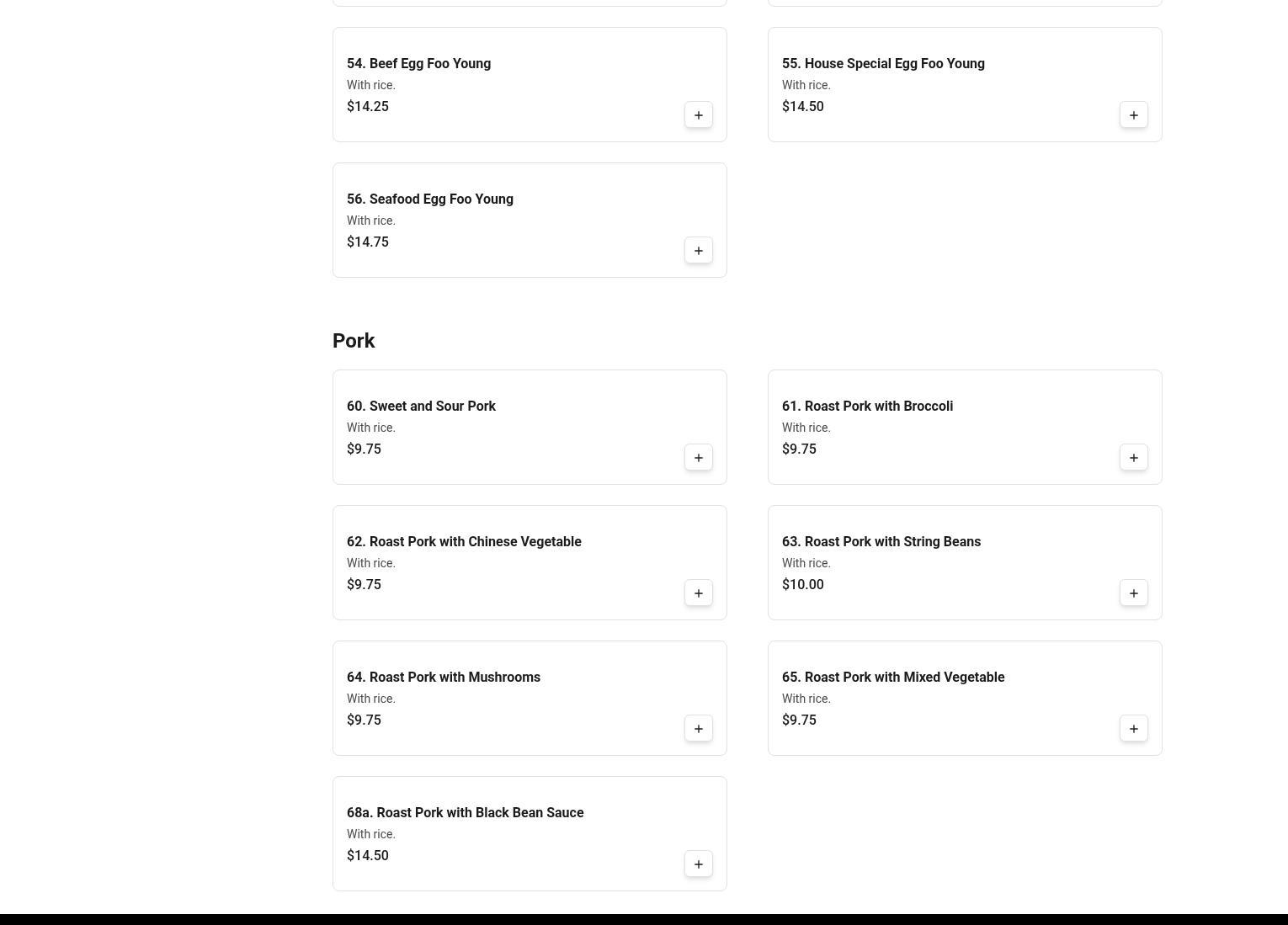Add Roast Pork with Mushrooms
Screen dimensions: 1288x925
click(699, 729)
